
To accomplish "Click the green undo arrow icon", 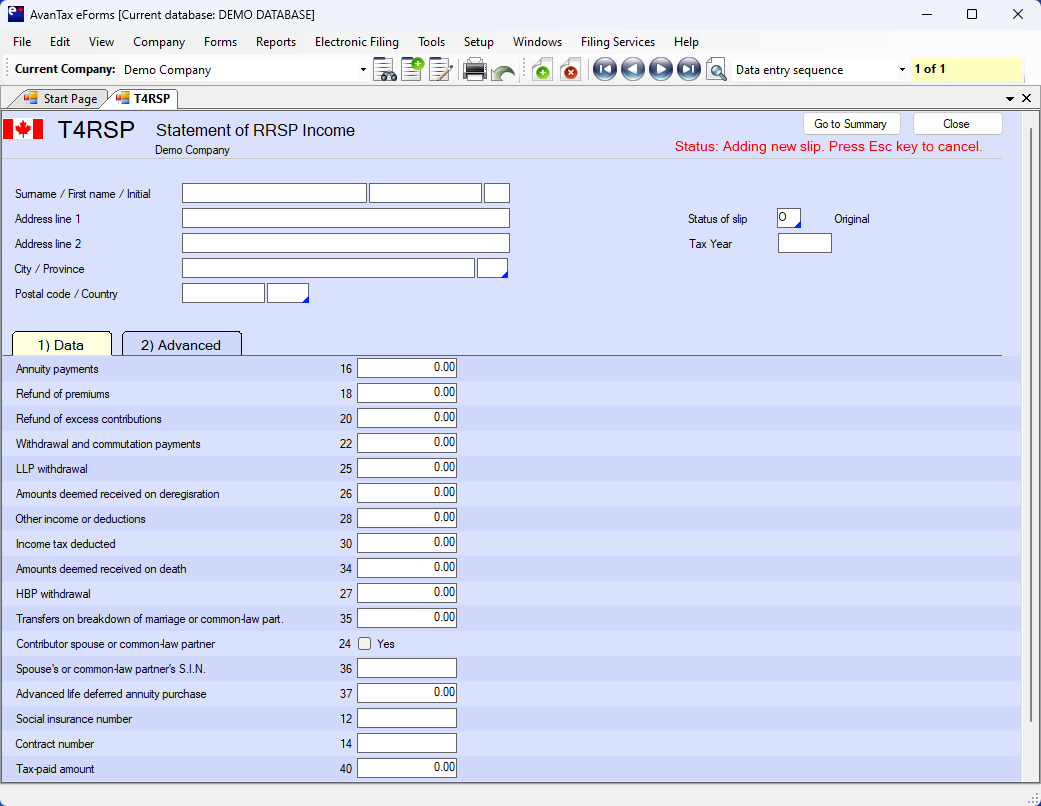I will click(x=503, y=72).
